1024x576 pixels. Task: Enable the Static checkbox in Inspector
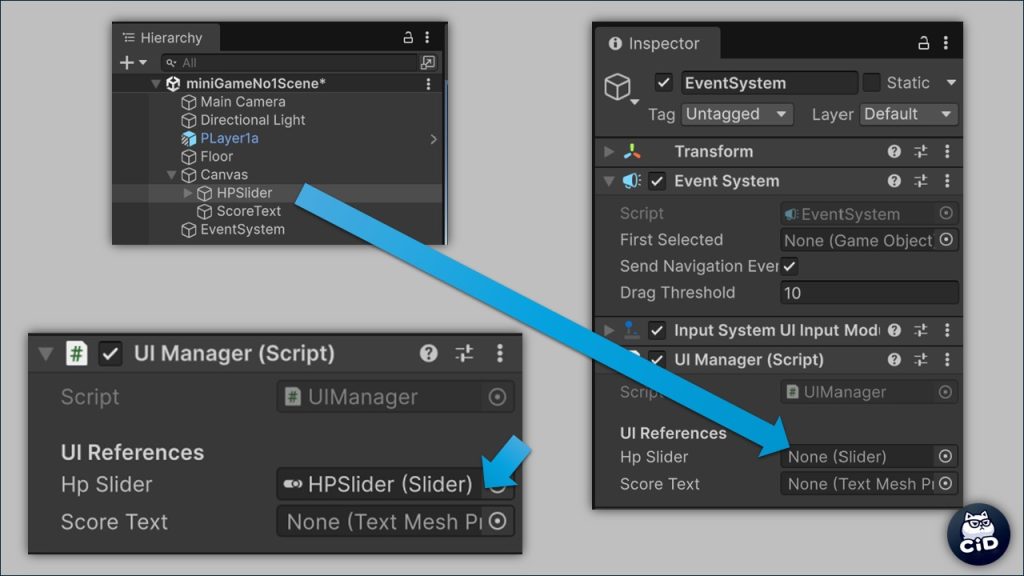point(872,83)
